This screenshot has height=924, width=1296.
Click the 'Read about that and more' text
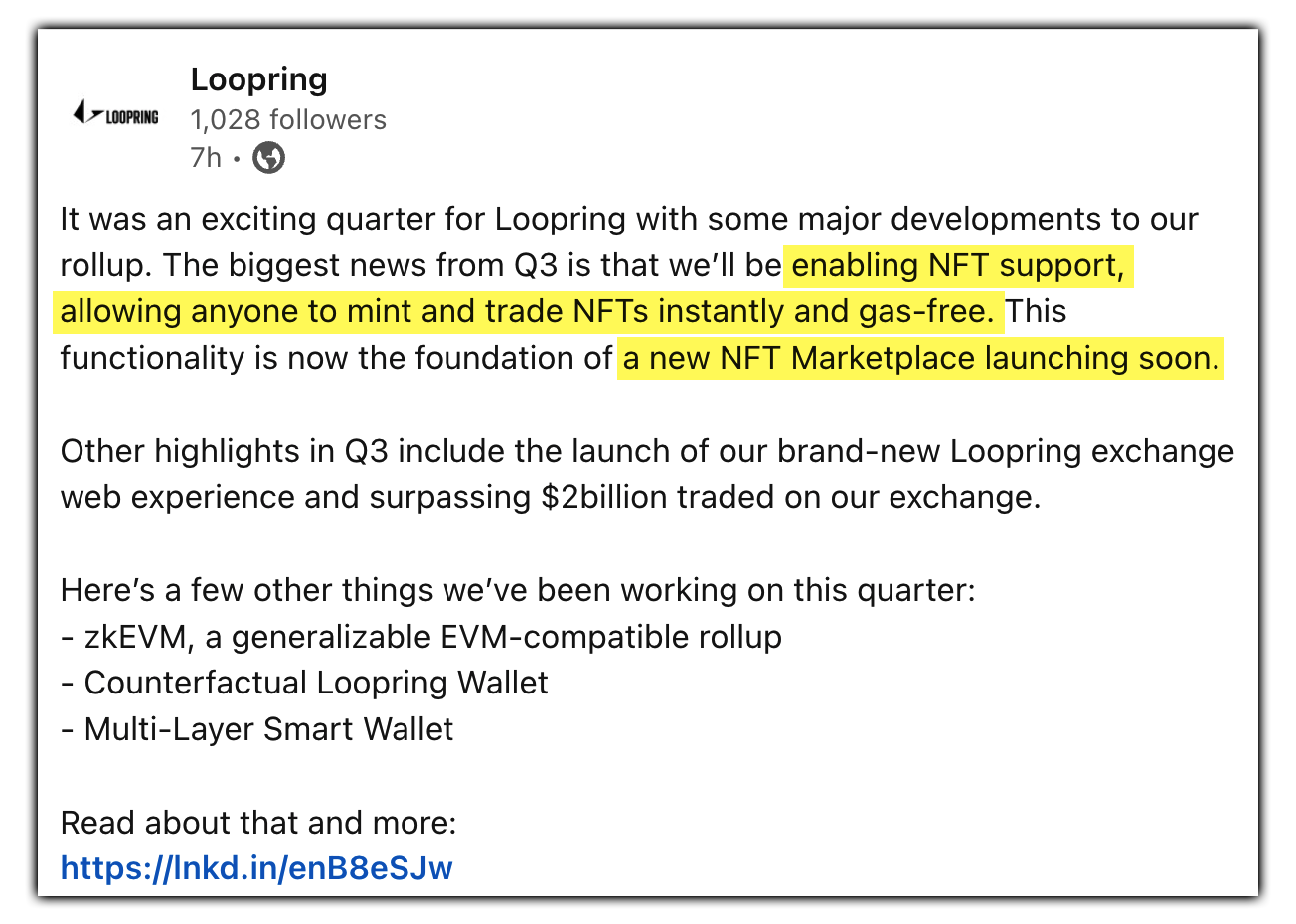[x=258, y=822]
